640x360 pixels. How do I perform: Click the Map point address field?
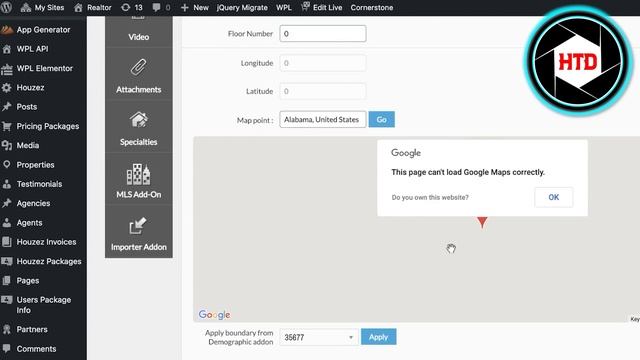323,120
